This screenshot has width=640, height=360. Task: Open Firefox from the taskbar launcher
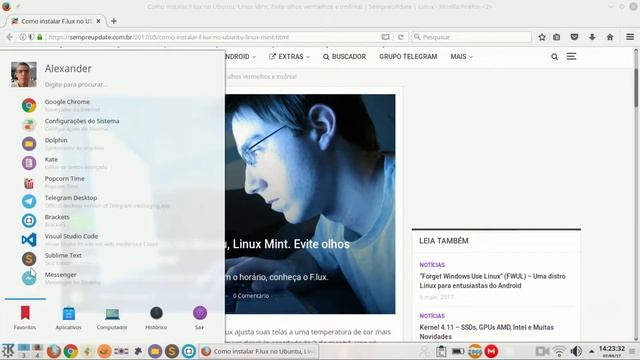53,351
